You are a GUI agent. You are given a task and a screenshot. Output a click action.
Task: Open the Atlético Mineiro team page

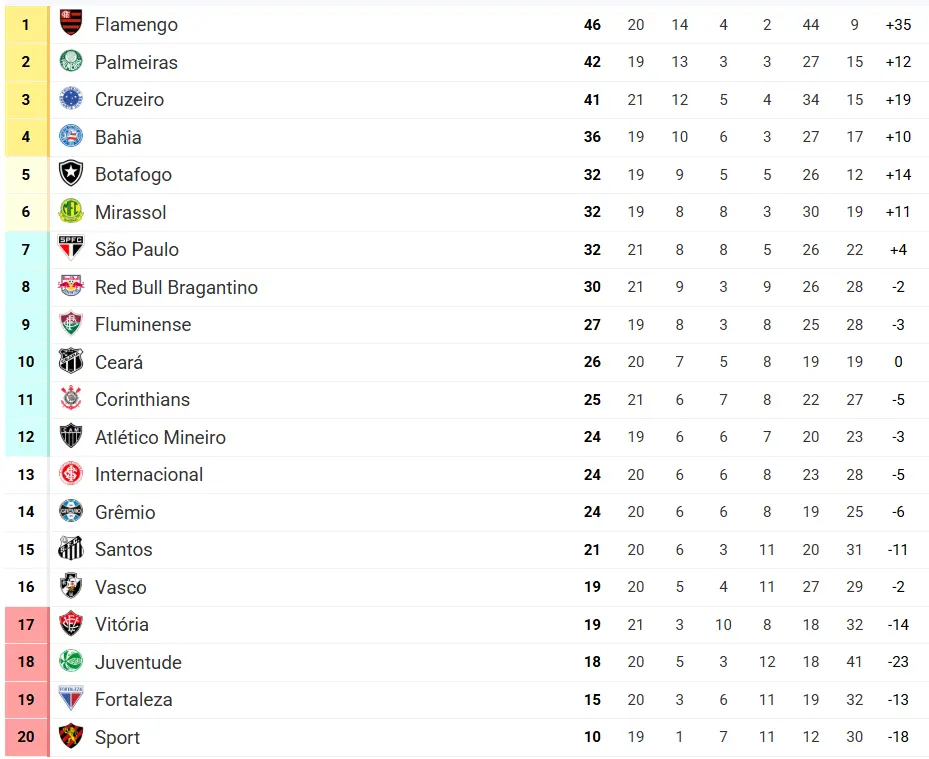[x=160, y=437]
